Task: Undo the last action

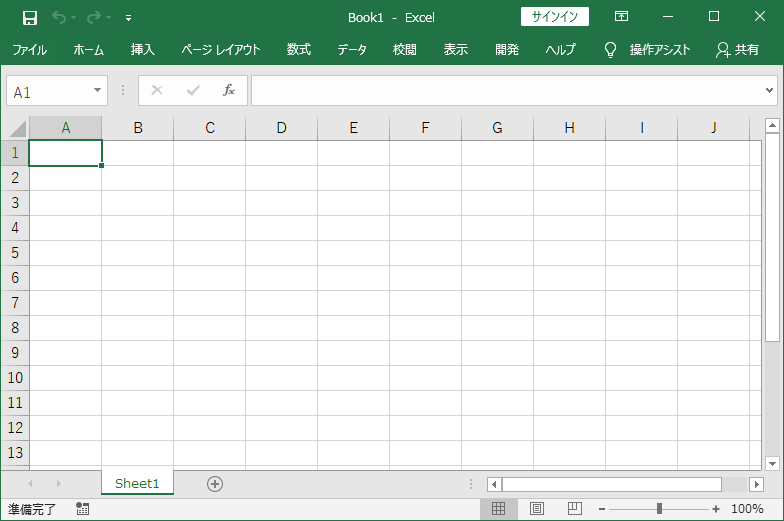Action: [59, 18]
